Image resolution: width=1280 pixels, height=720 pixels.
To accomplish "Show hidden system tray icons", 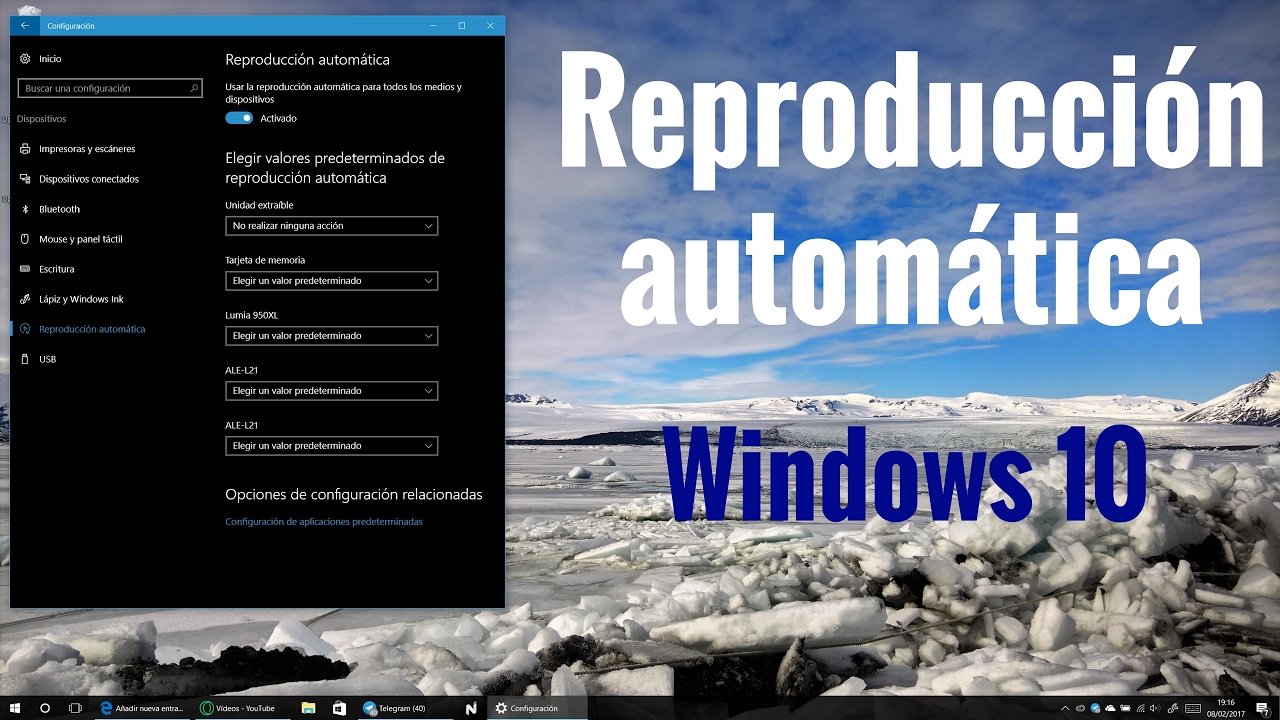I will point(1065,708).
